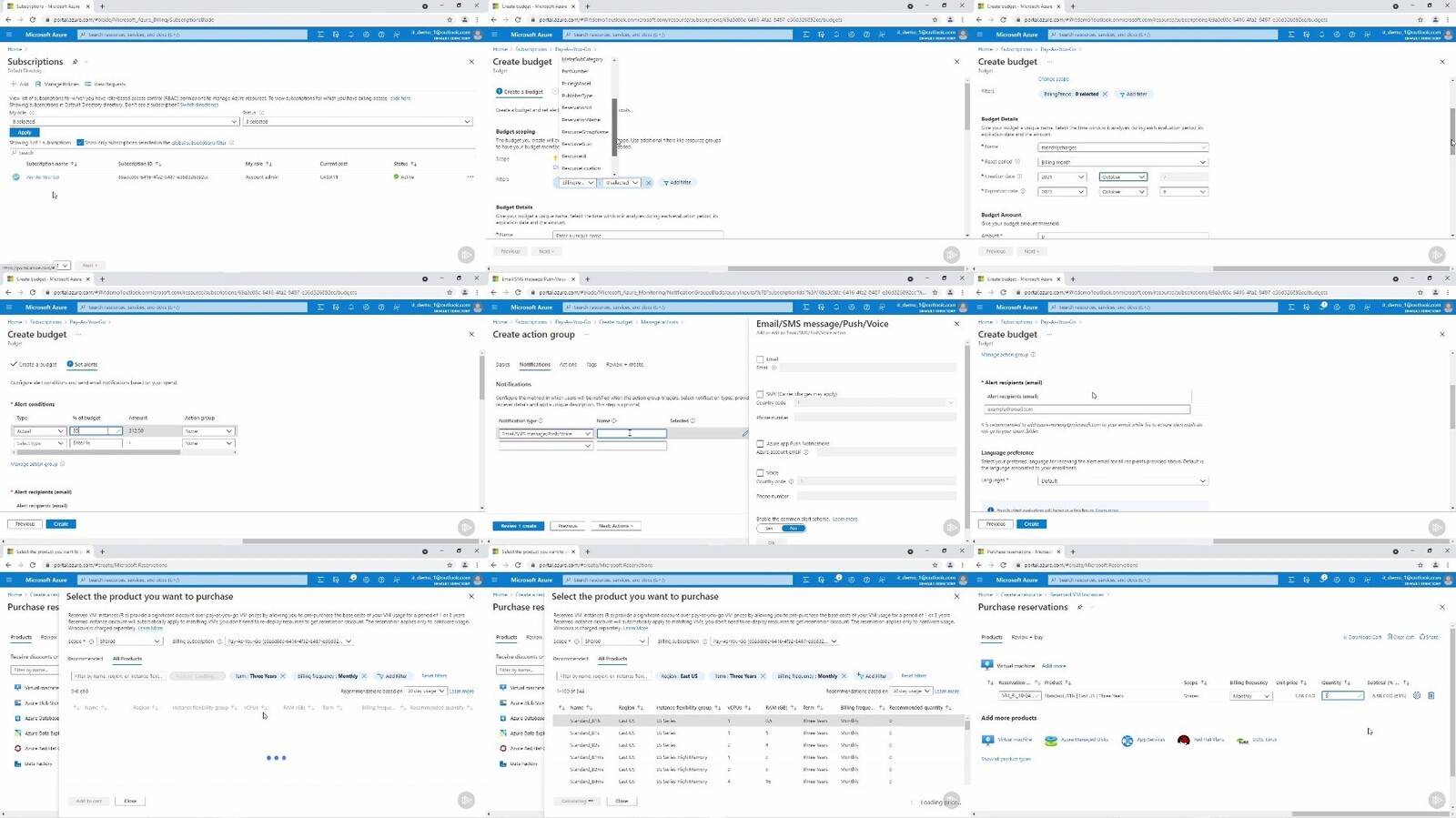Click View Requests in the Subscriptions toolbar
The width and height of the screenshot is (1456, 818).
coord(106,84)
